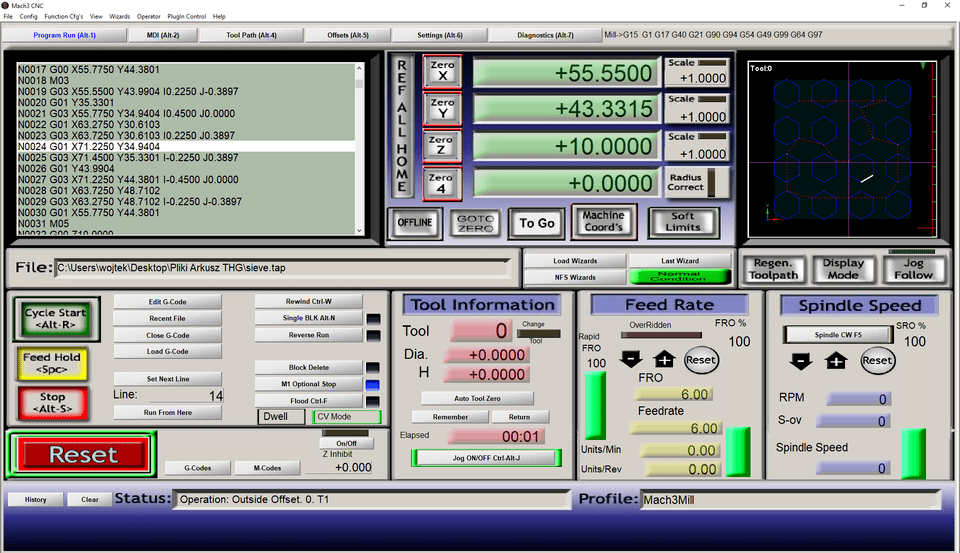Switch to Offsets (Alt-5) tab
Screen dimensions: 960x553
tap(348, 36)
